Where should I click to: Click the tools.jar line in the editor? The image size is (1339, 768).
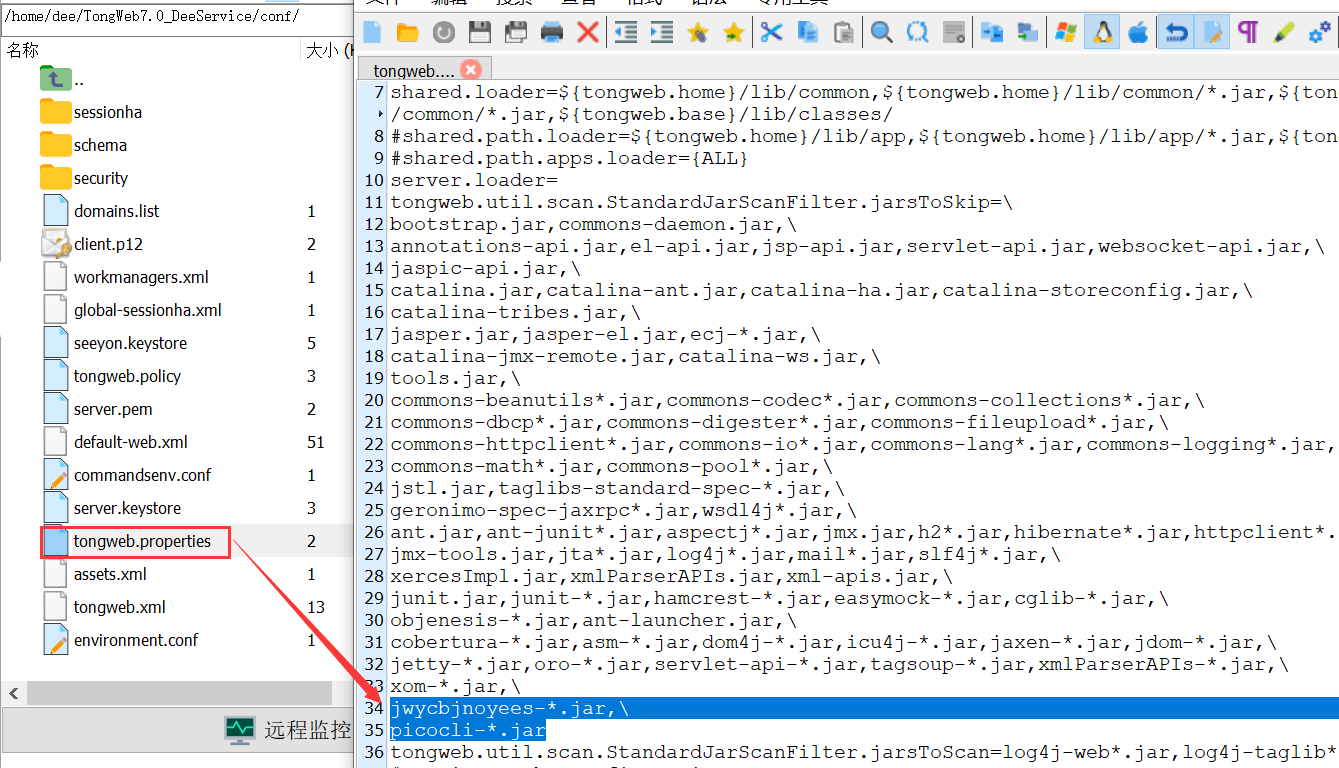coord(455,378)
